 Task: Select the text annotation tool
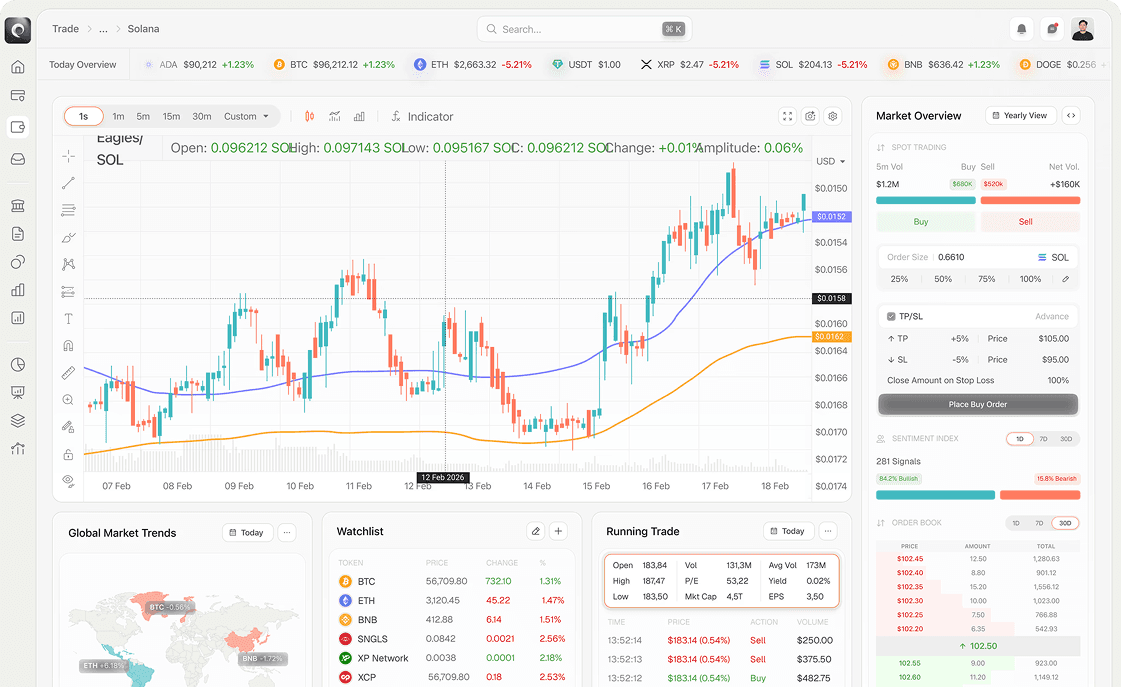click(69, 319)
